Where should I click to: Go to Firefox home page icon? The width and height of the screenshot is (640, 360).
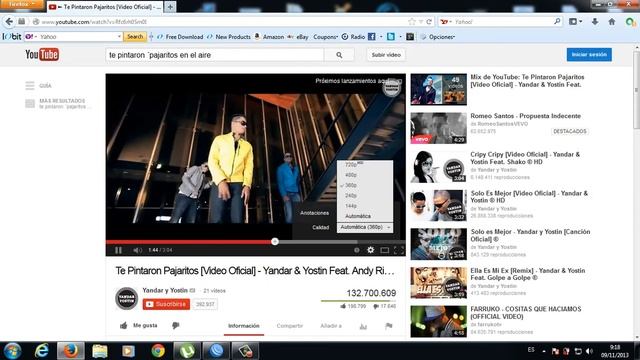point(611,22)
